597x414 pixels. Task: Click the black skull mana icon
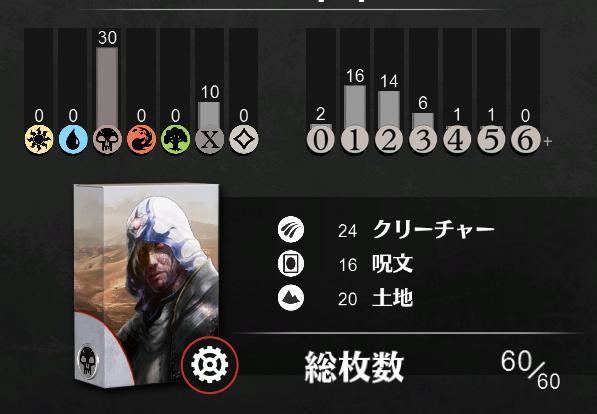107,139
